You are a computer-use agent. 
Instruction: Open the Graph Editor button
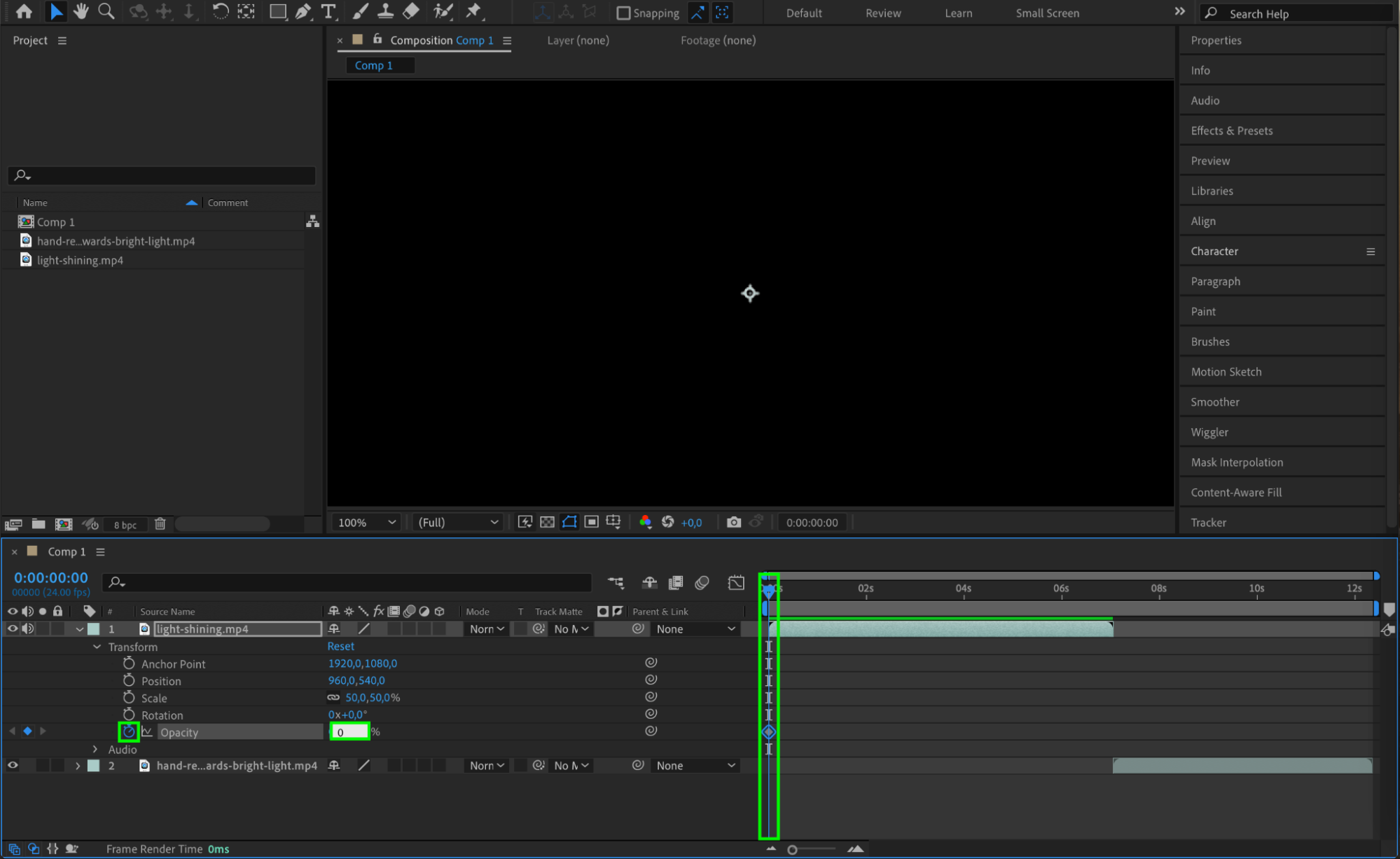click(x=736, y=582)
